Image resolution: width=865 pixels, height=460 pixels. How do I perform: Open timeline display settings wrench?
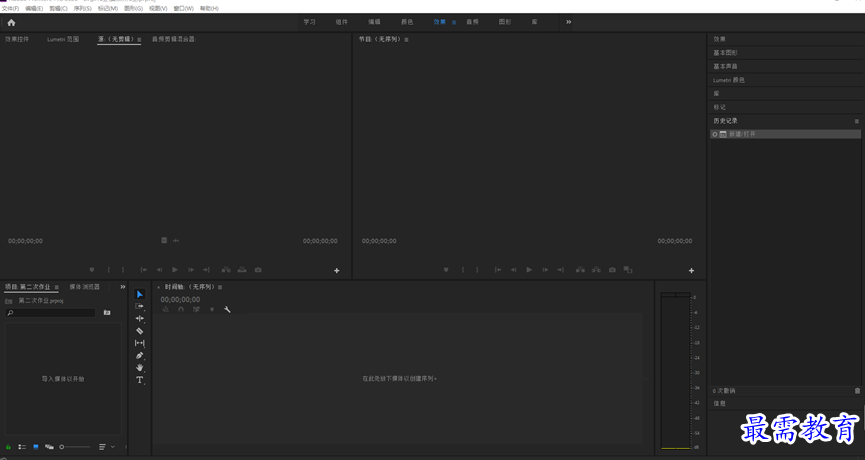pyautogui.click(x=227, y=310)
